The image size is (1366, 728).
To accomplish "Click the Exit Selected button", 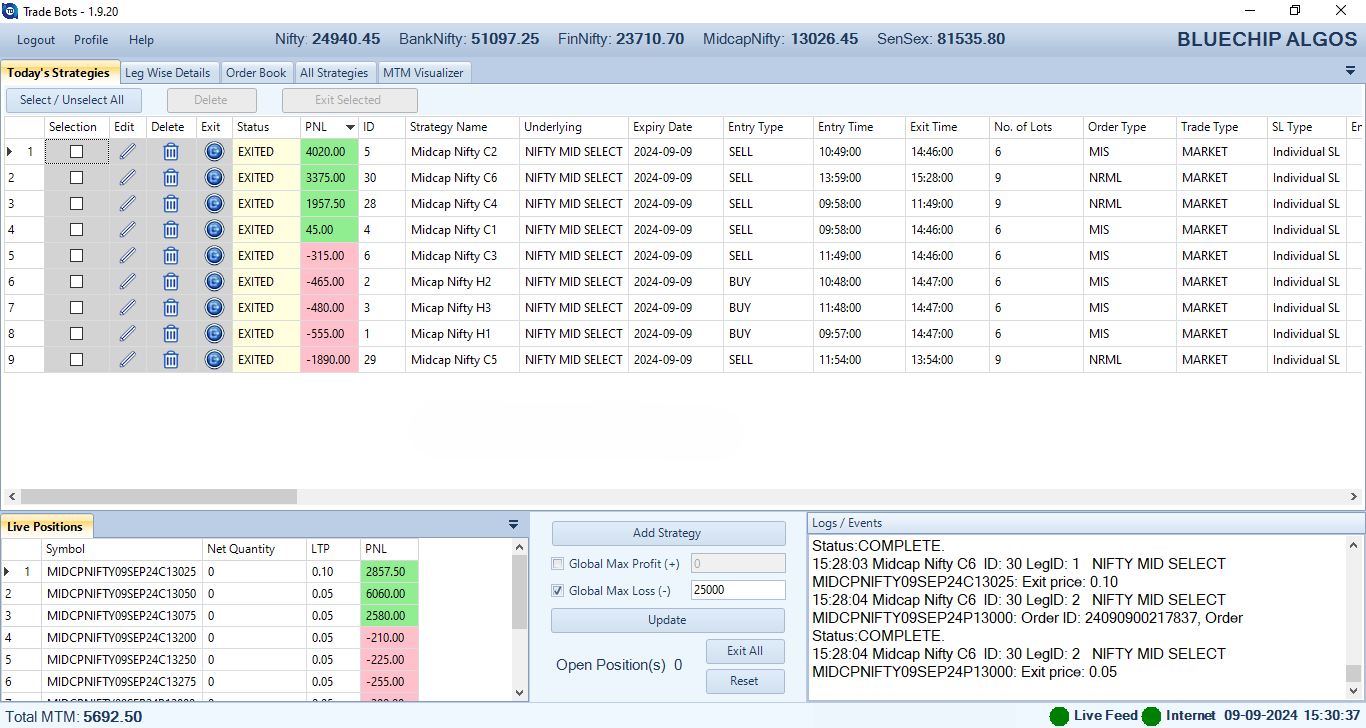I will 349,100.
